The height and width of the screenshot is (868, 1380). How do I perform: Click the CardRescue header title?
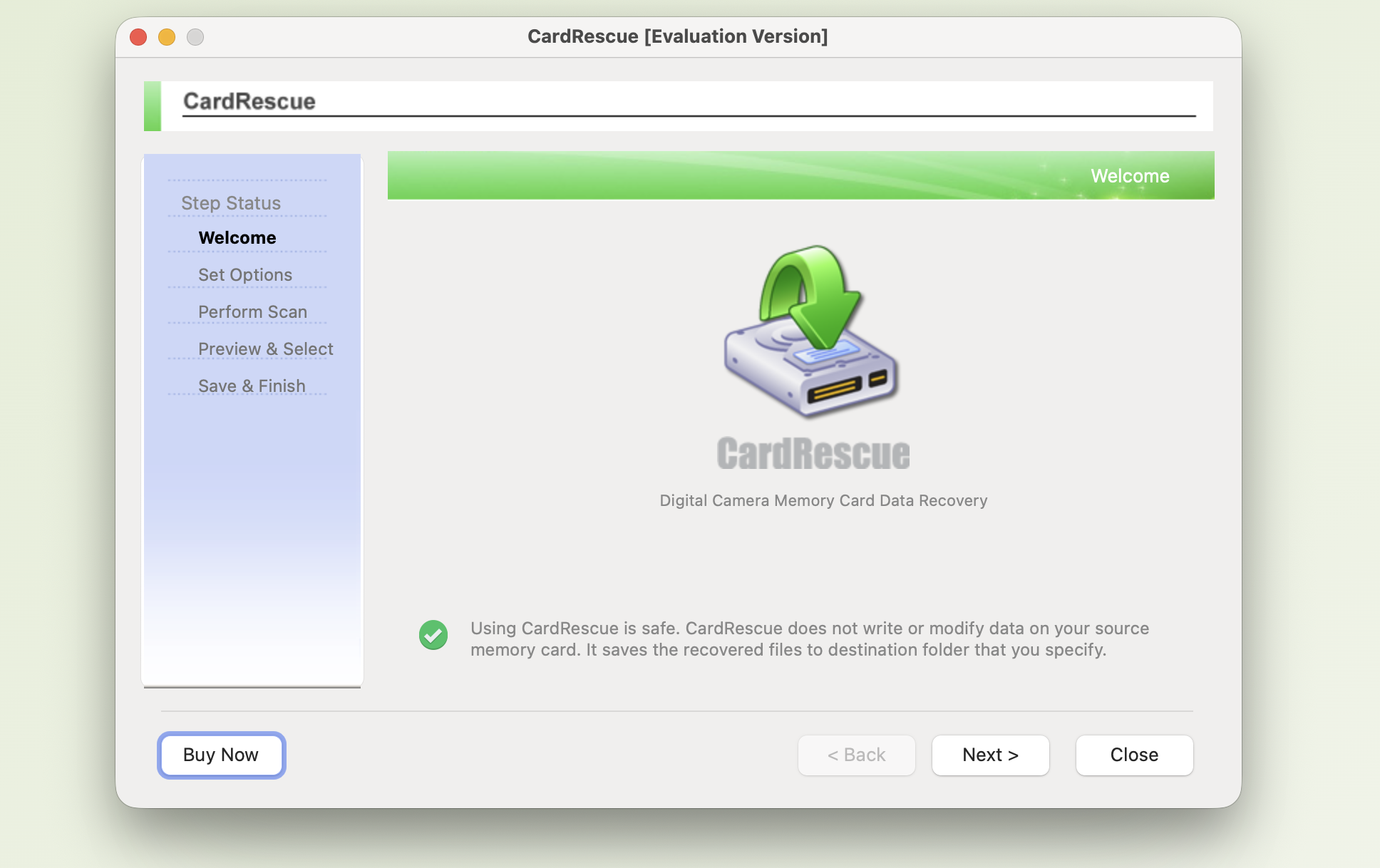coord(249,101)
